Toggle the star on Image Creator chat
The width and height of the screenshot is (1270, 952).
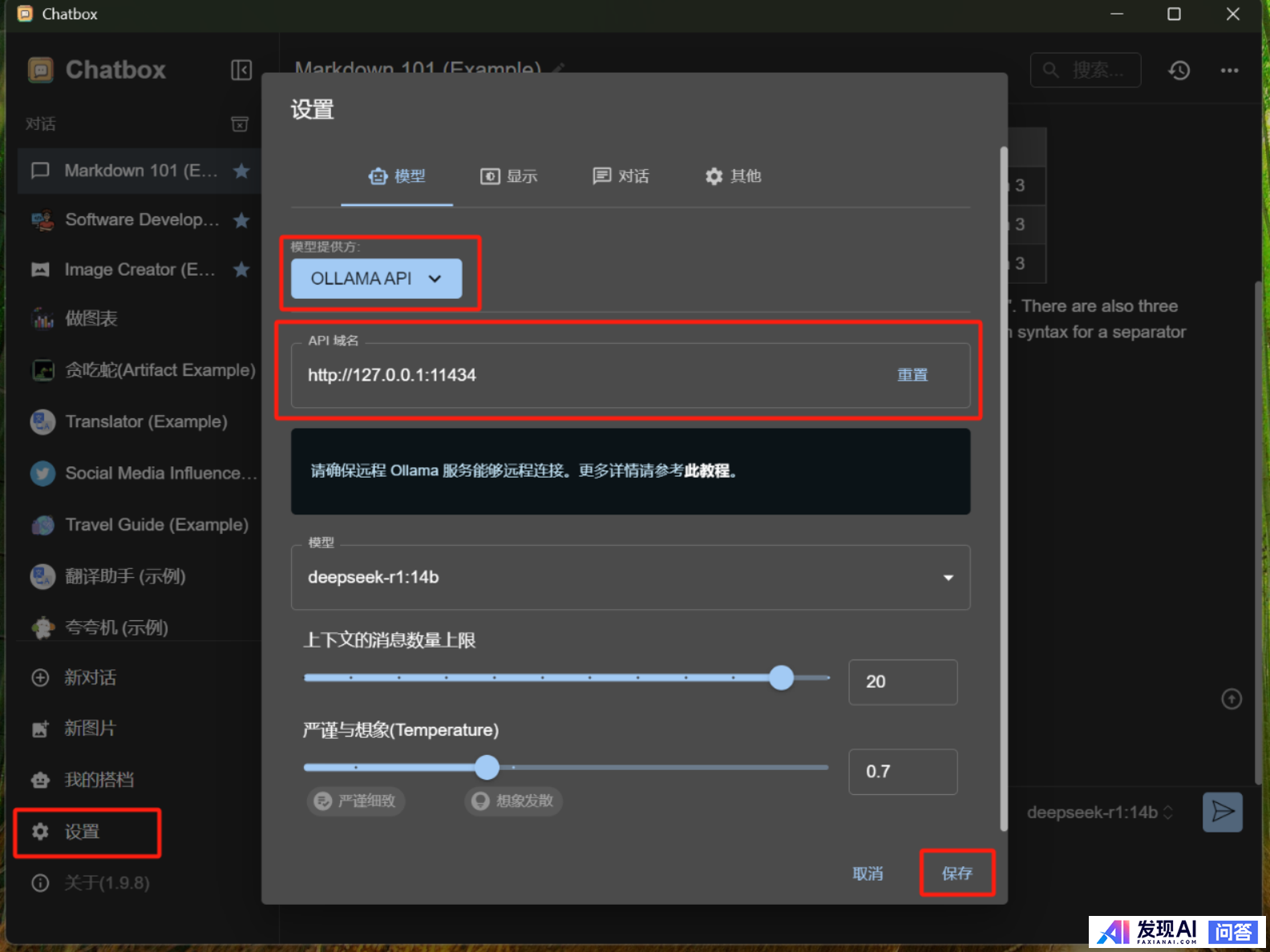[241, 270]
